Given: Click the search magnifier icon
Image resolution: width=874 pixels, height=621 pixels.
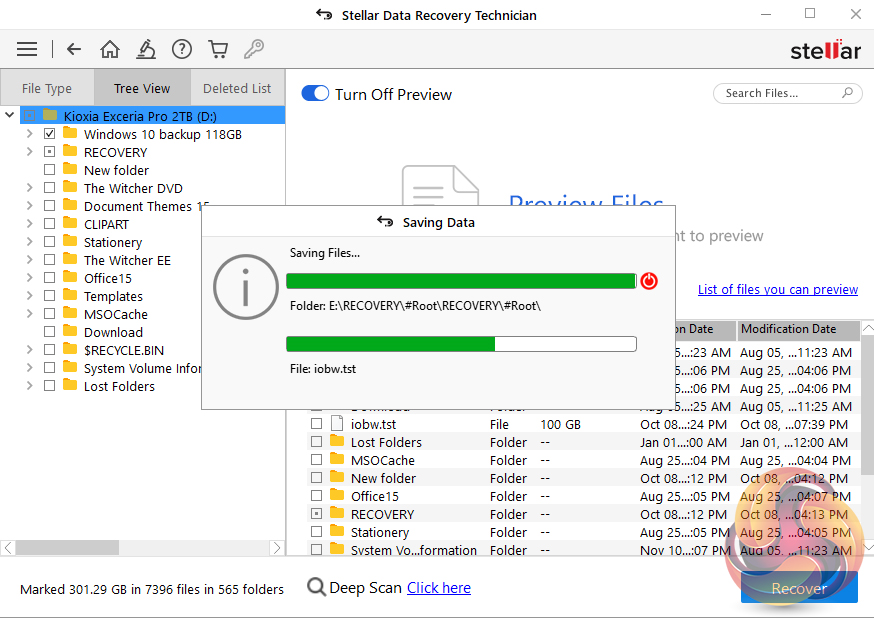Looking at the screenshot, I should tap(847, 93).
